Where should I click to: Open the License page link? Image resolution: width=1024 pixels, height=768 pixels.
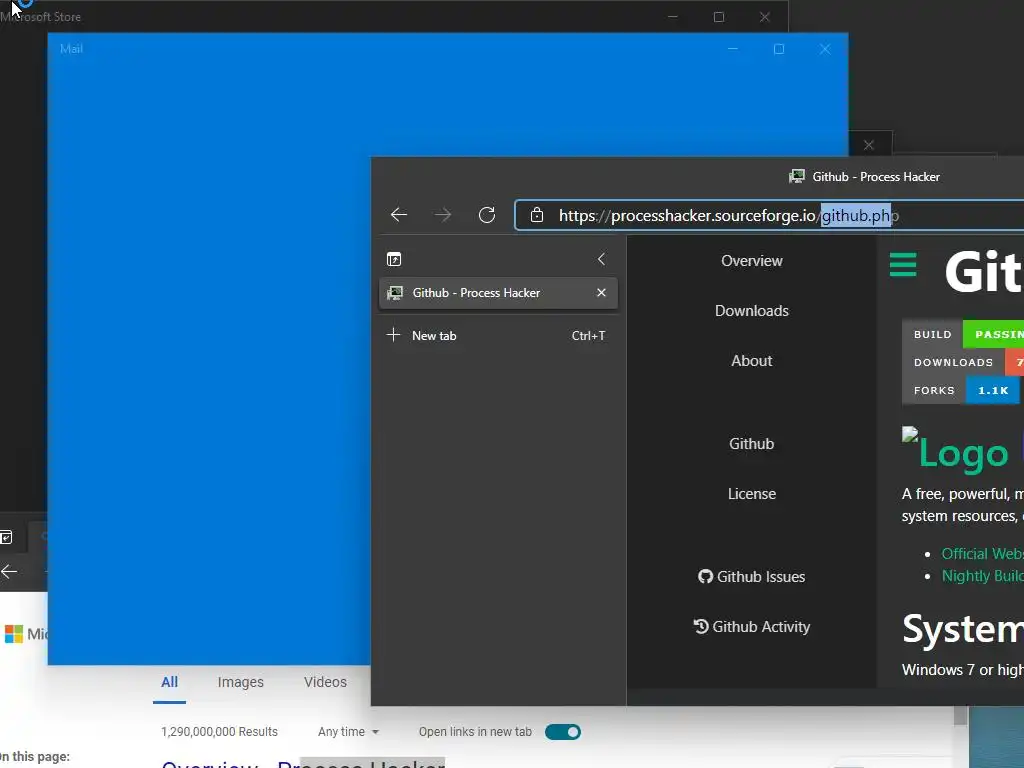point(752,494)
